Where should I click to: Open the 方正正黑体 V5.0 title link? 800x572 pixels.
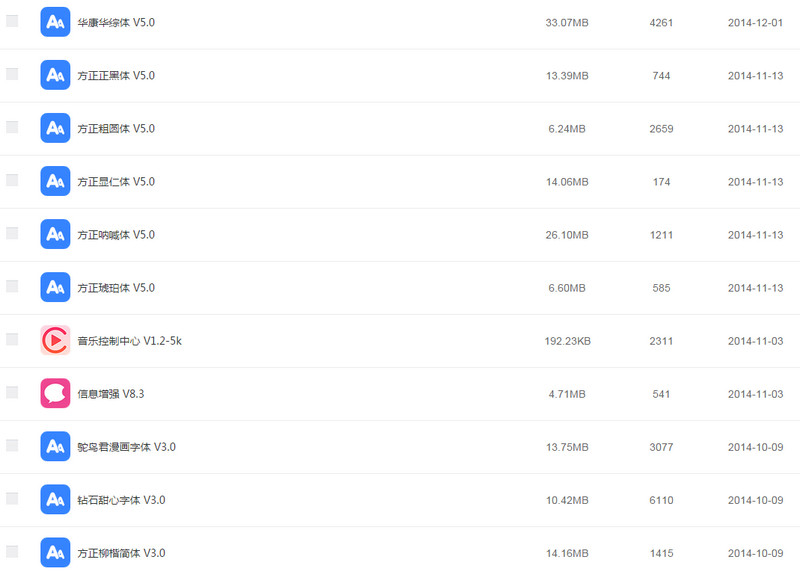point(116,75)
